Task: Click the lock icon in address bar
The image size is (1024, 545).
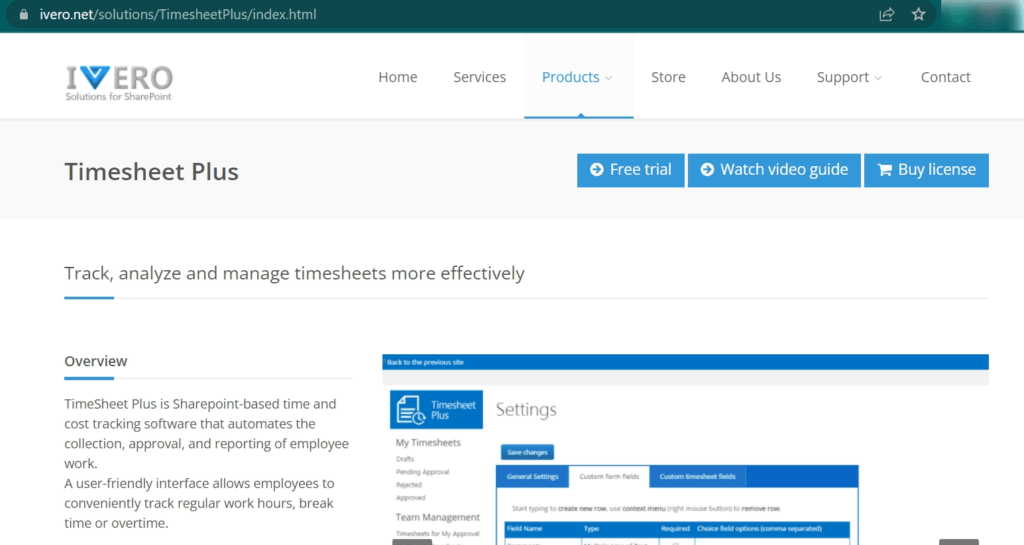Action: coord(24,14)
